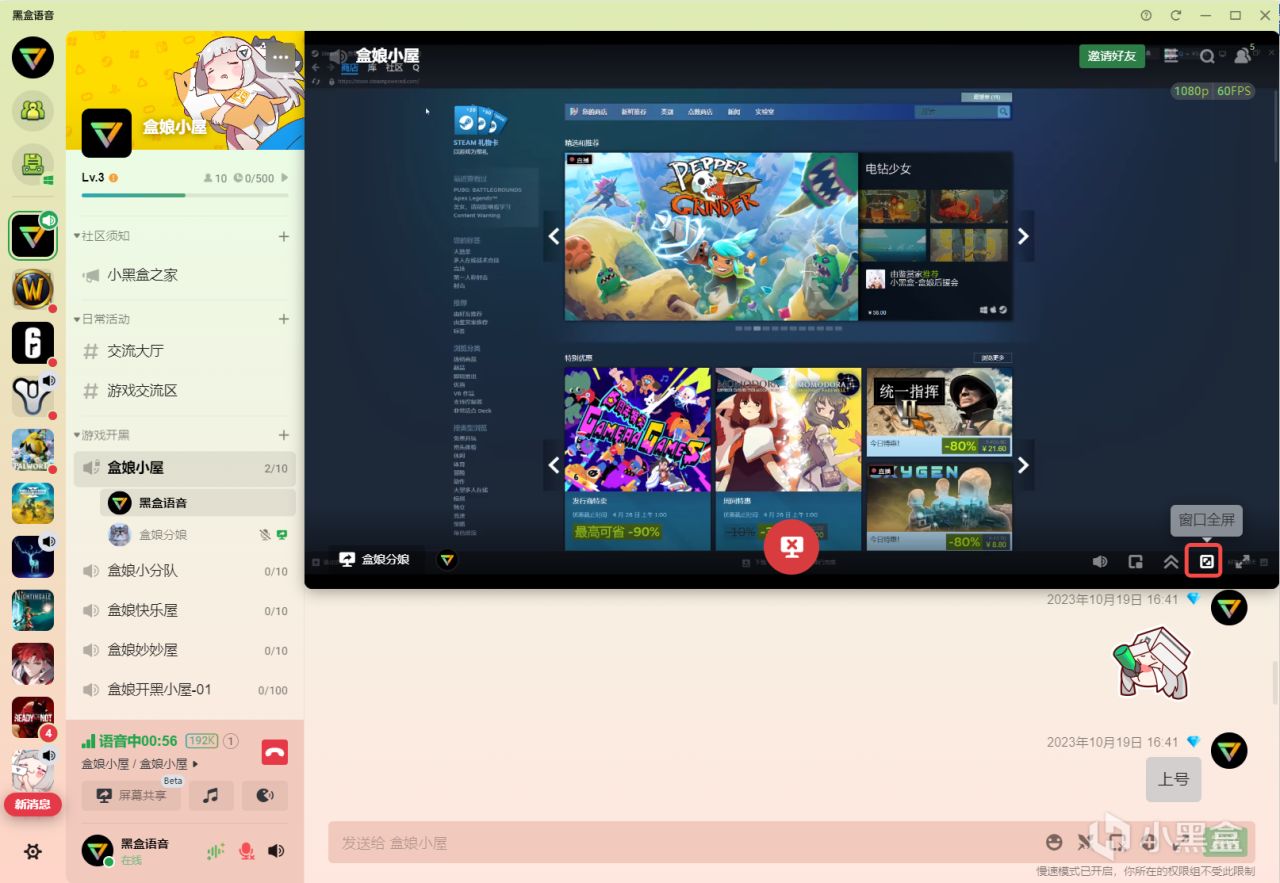This screenshot has width=1280, height=883.
Task: Toggle window fullscreen (窗口全屏) button
Action: coord(1206,561)
